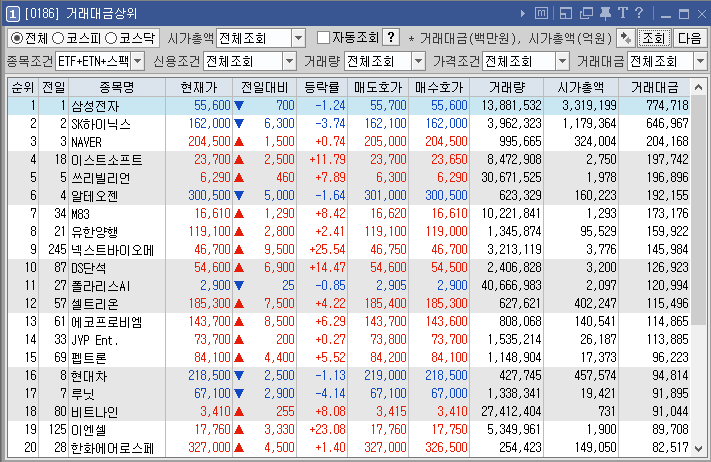Click the split layout icon in title bar

coord(565,14)
